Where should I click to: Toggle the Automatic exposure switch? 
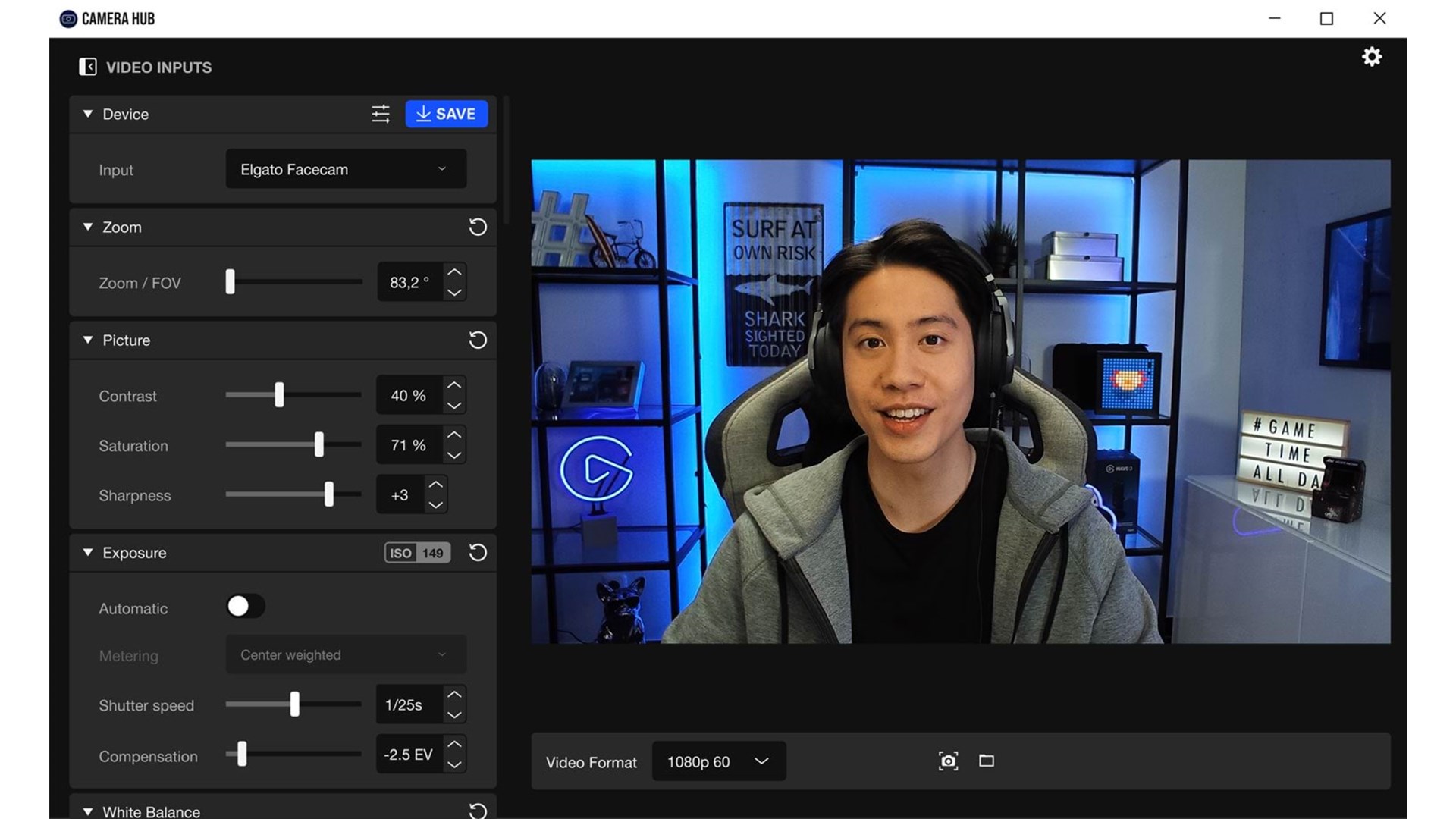coord(245,606)
